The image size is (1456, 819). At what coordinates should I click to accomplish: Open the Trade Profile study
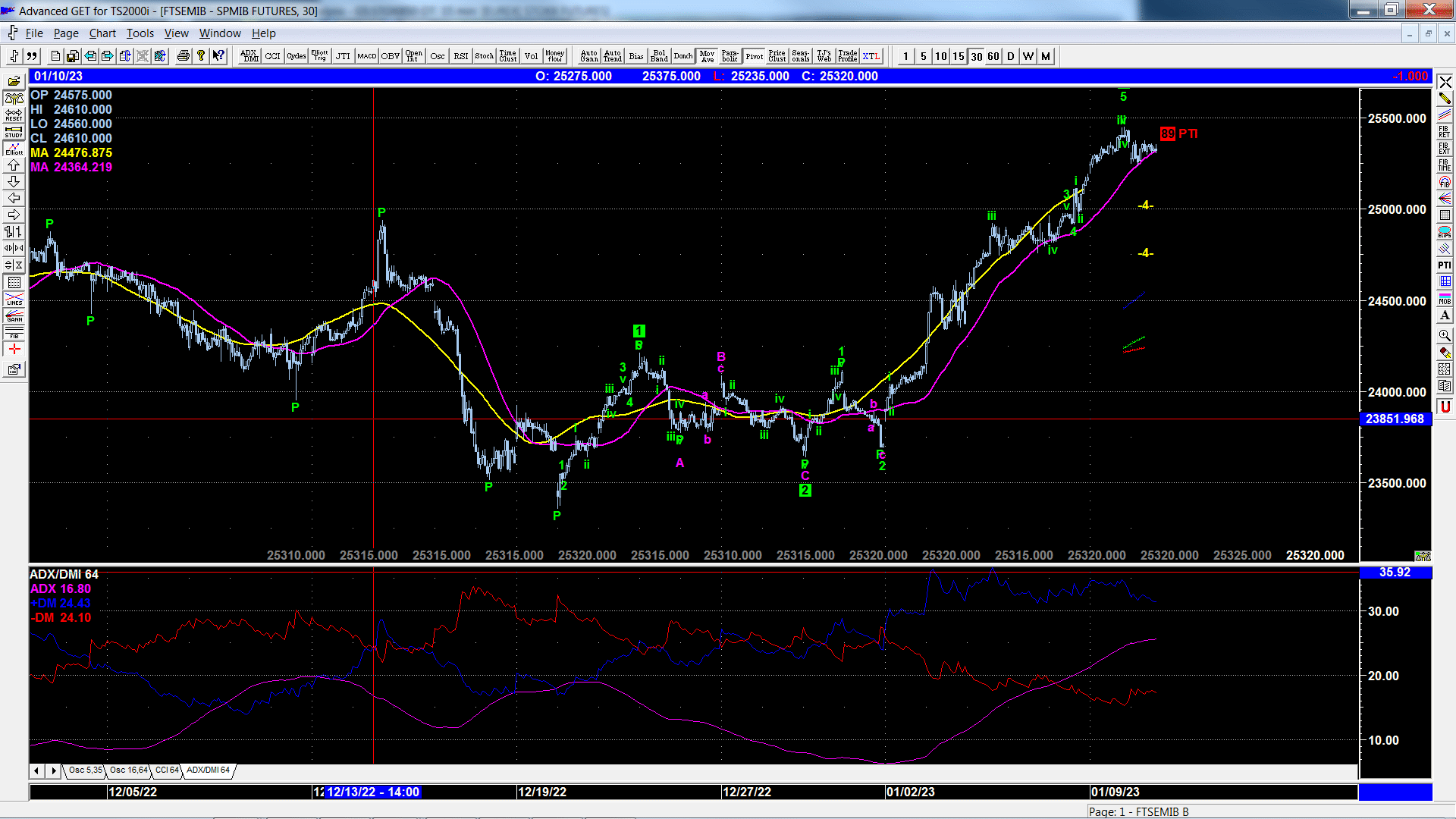tap(847, 56)
